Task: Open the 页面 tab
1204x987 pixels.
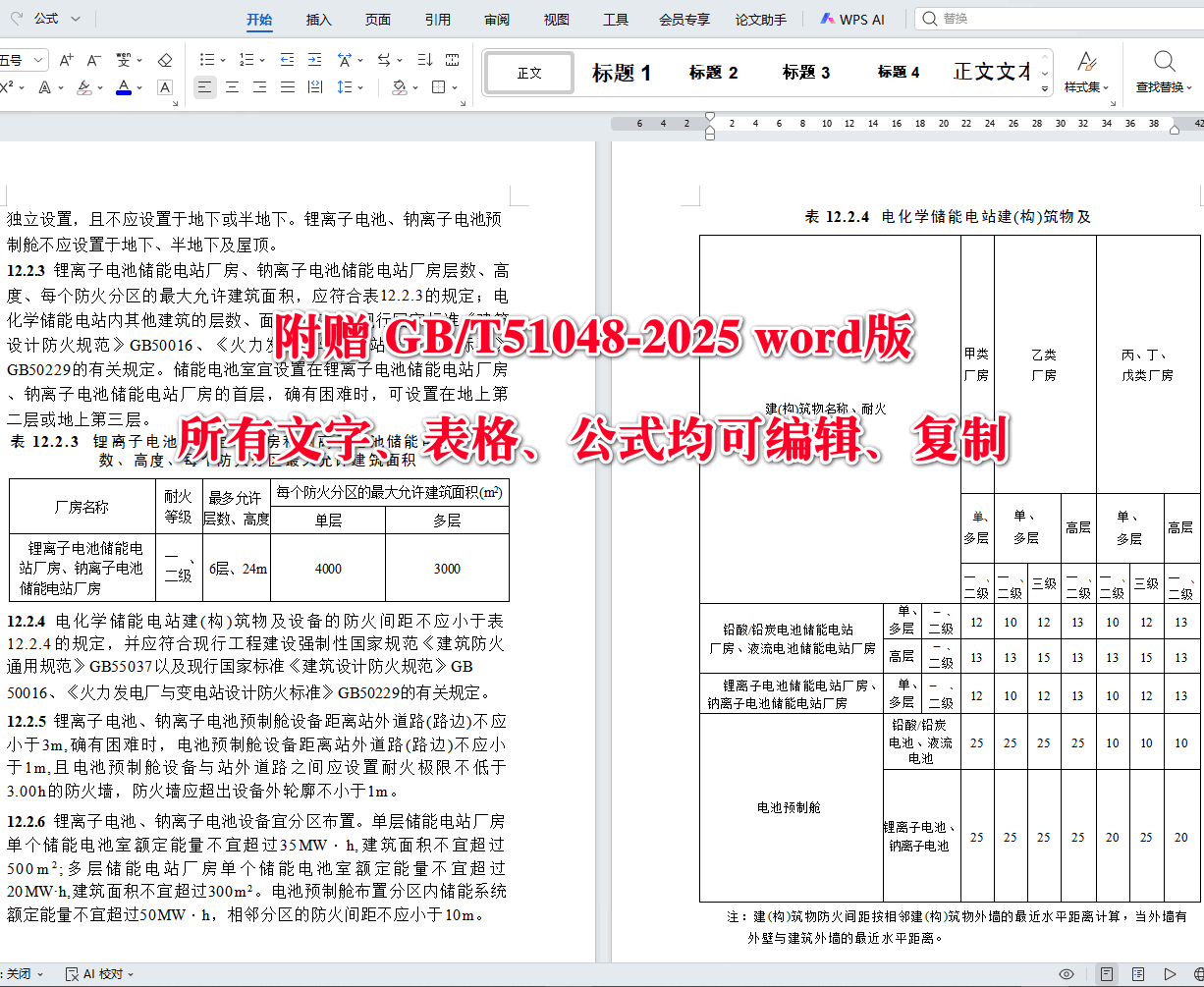Action: (x=378, y=19)
